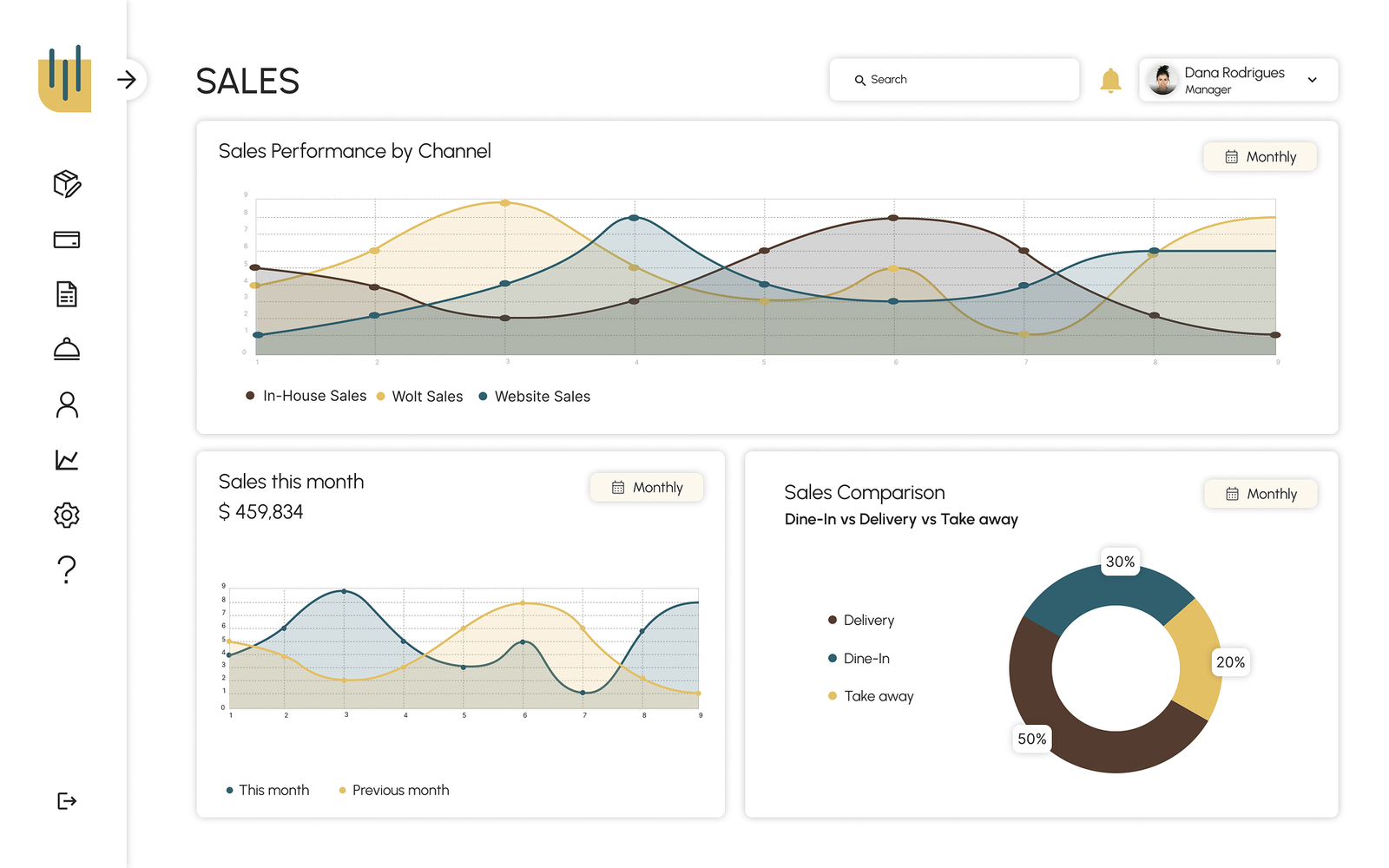
Task: Open the user profile icon in sidebar
Action: (x=67, y=404)
